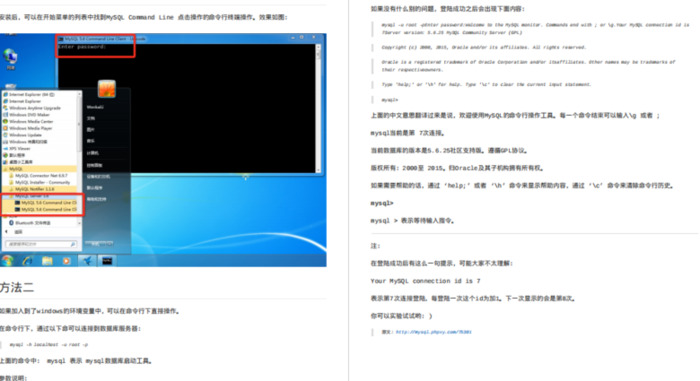The height and width of the screenshot is (381, 700).
Task: Open XPS Viewer from the Start menu
Action: coord(17,148)
